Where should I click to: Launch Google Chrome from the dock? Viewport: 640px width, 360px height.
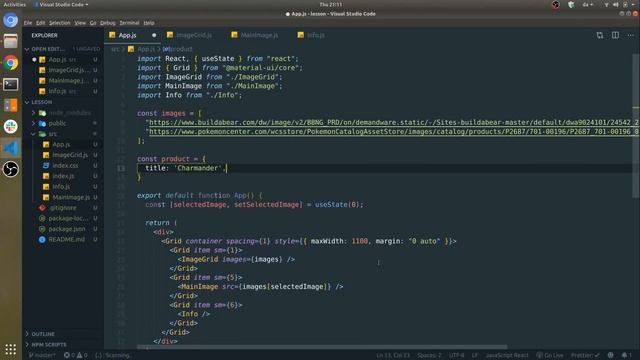pos(11,63)
